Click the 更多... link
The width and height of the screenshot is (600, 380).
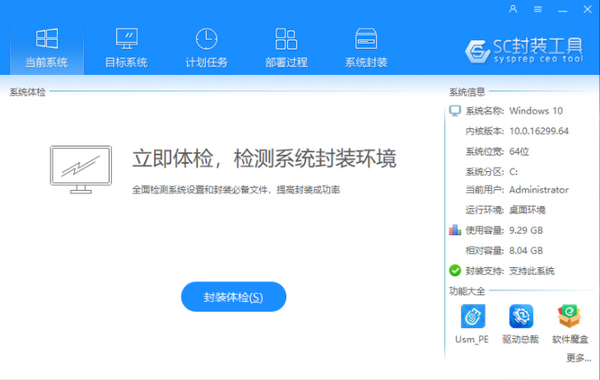click(x=579, y=358)
